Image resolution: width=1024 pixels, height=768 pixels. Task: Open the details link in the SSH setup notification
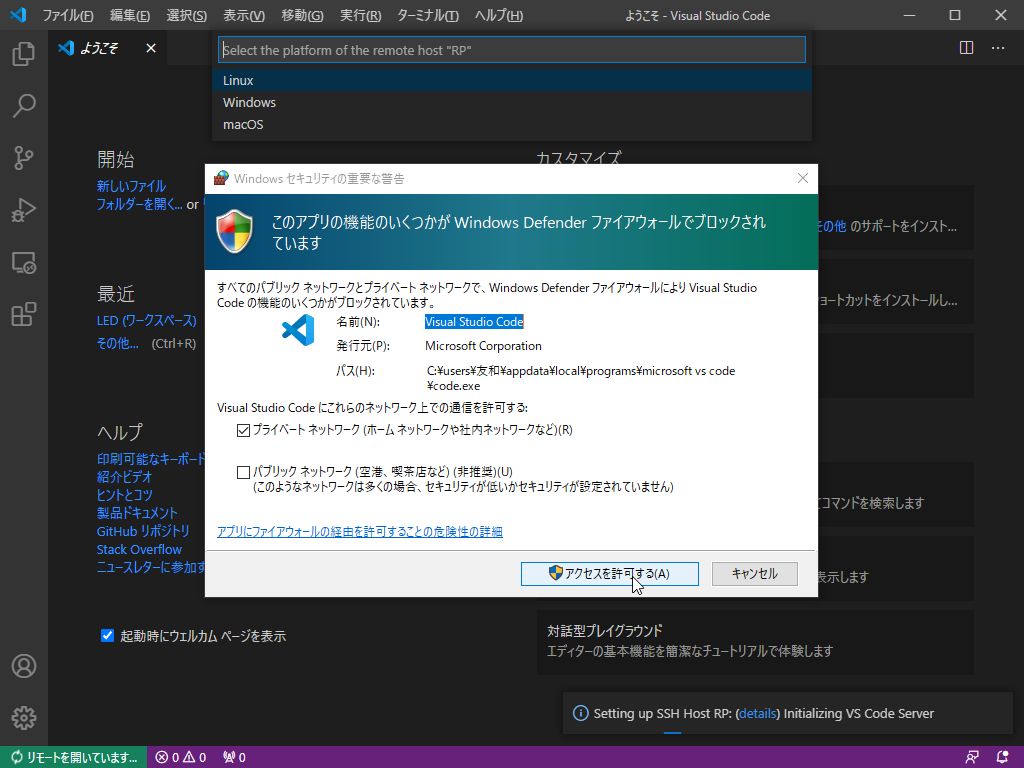tap(757, 713)
